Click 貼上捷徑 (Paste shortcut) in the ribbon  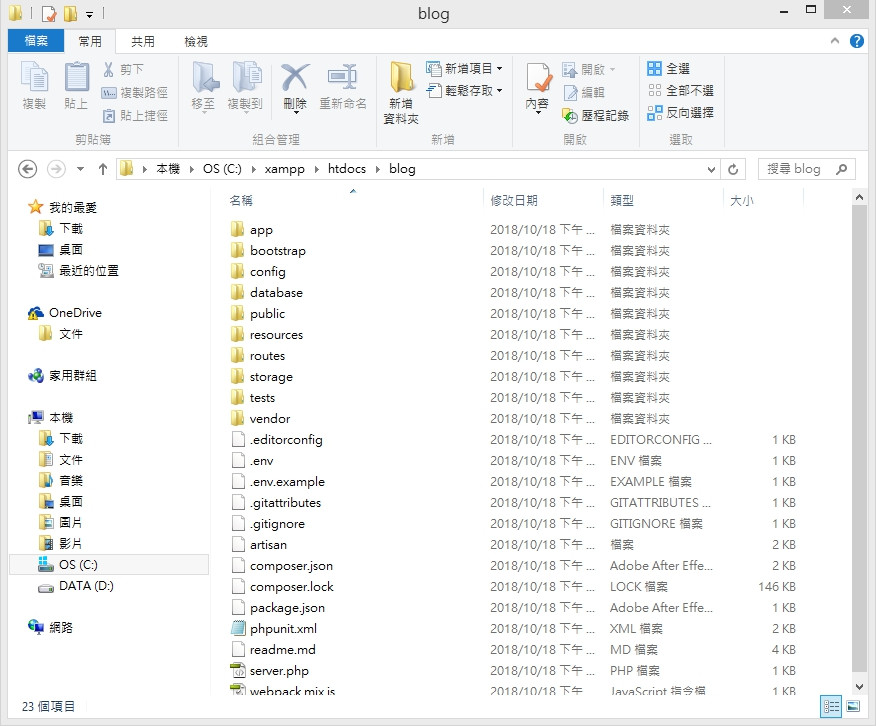pyautogui.click(x=135, y=116)
